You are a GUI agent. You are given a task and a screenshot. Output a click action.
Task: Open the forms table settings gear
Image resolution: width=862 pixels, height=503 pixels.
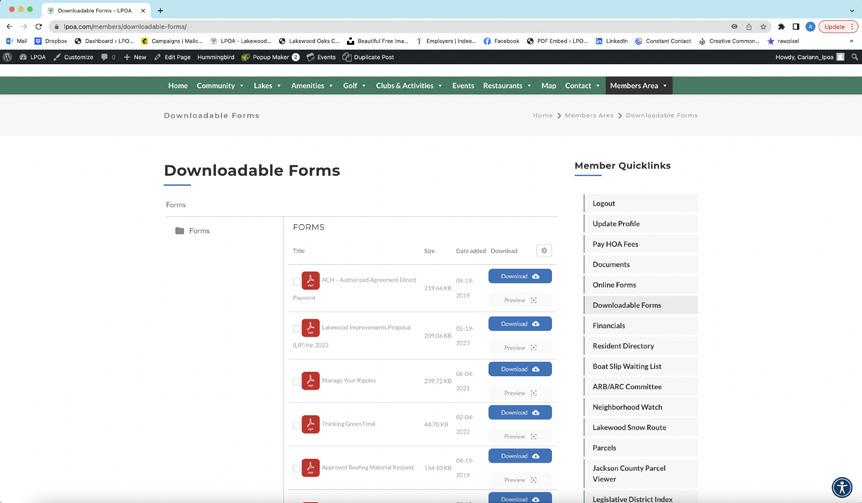pos(544,251)
